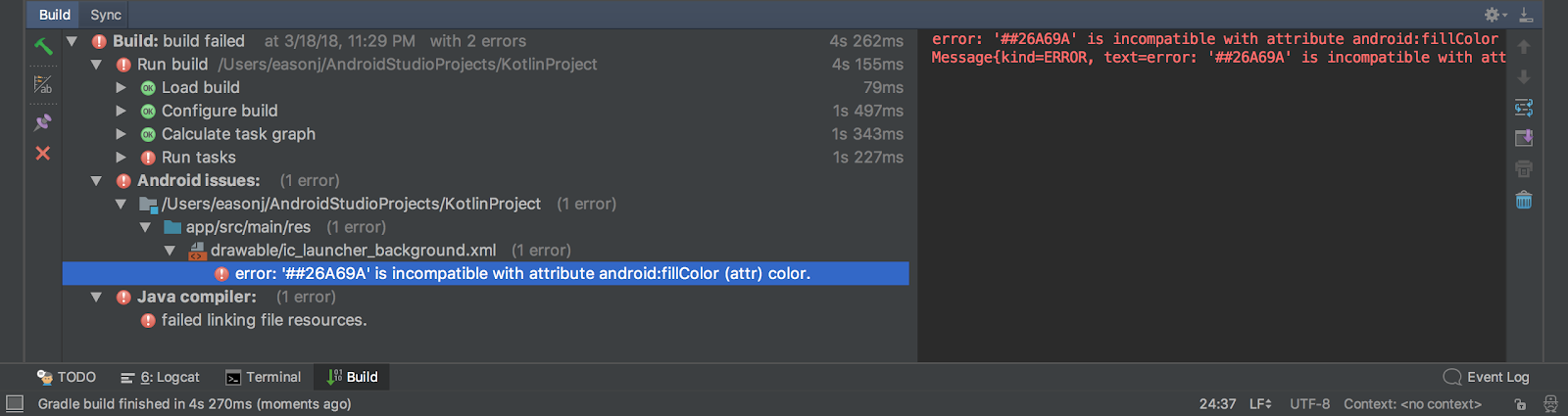Toggle the tree/text view mode icon
The height and width of the screenshot is (416, 1568).
pyautogui.click(x=43, y=85)
